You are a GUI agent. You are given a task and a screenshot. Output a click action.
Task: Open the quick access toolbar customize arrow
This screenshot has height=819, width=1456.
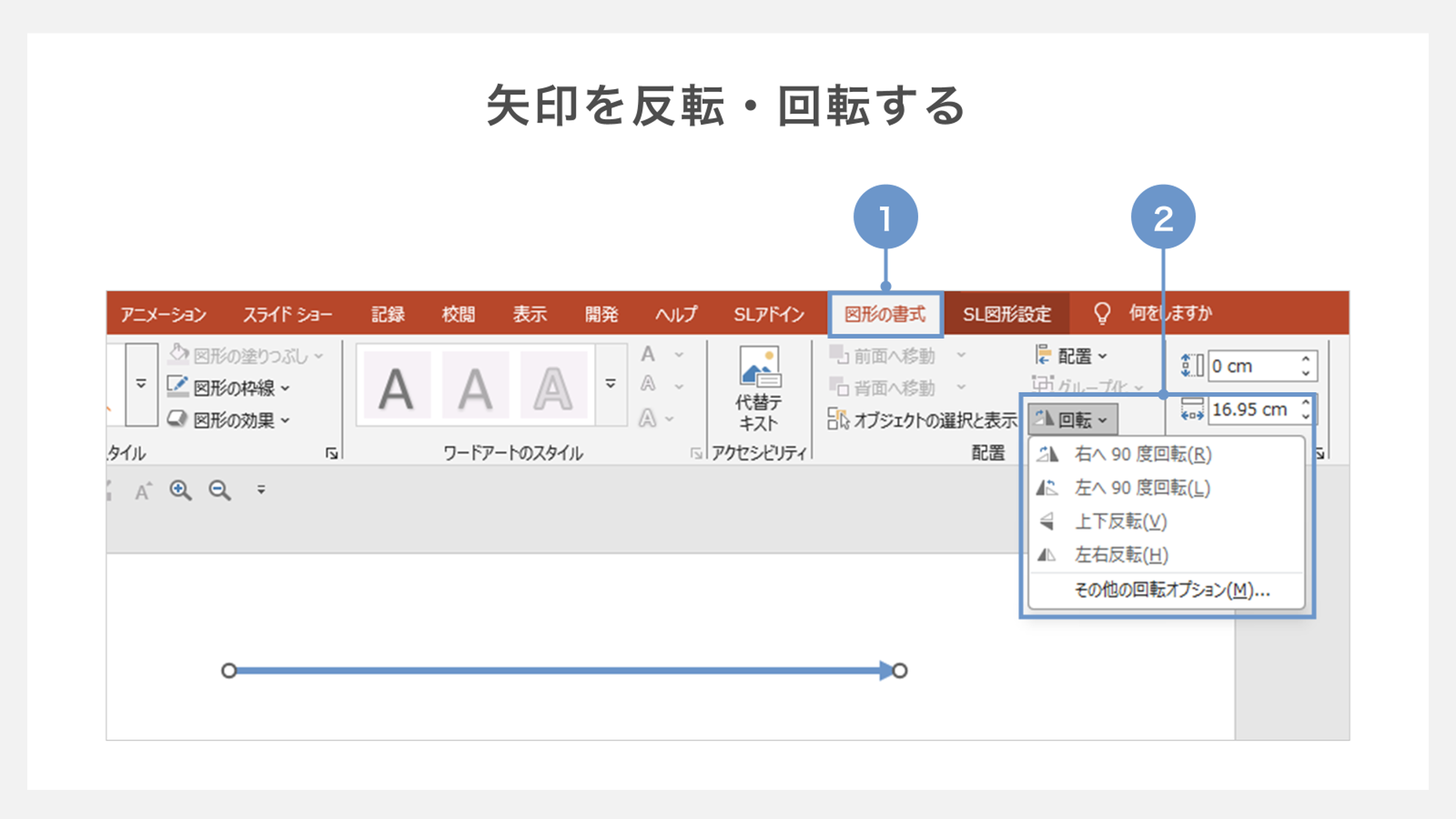click(261, 490)
